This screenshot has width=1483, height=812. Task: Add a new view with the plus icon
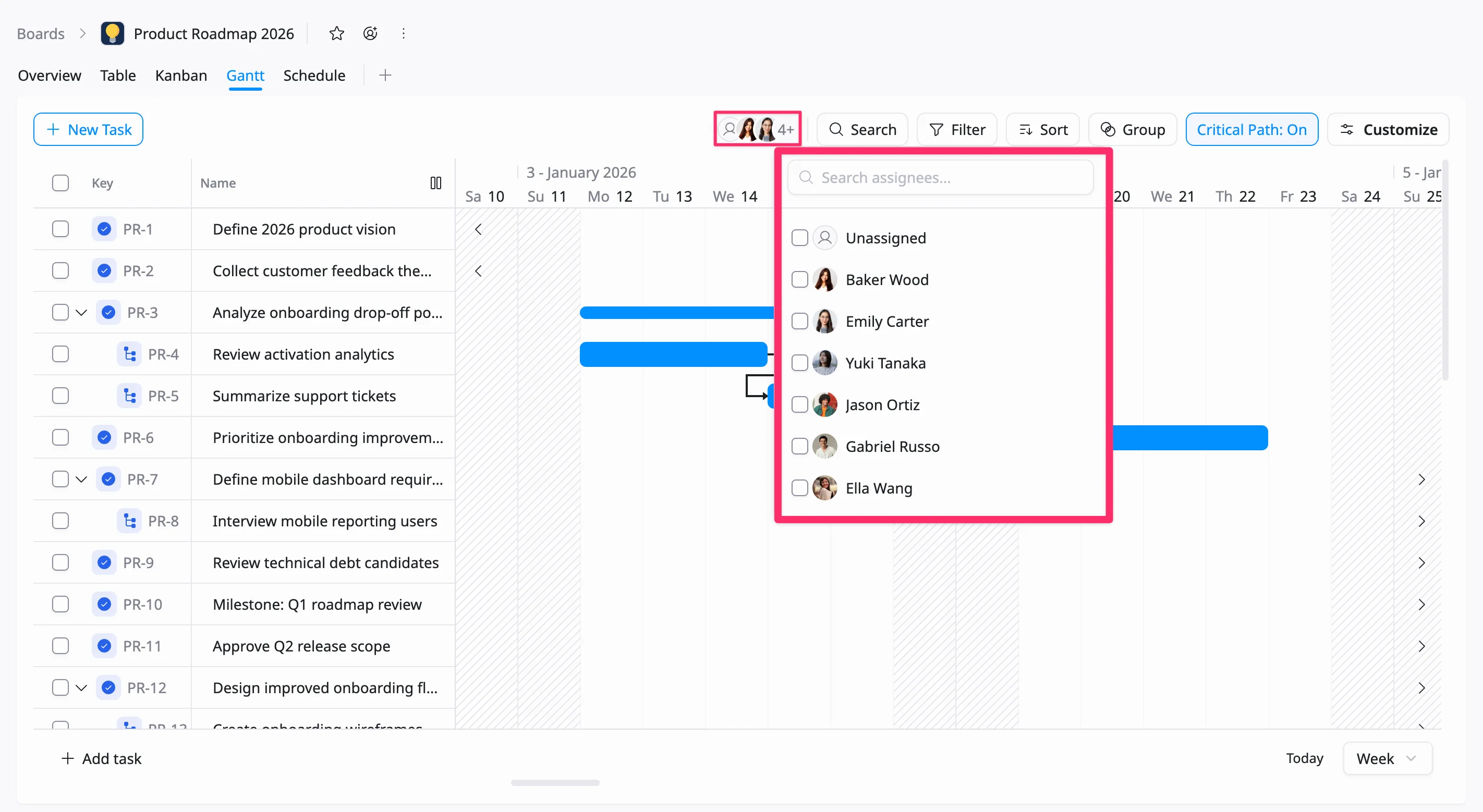pos(385,76)
